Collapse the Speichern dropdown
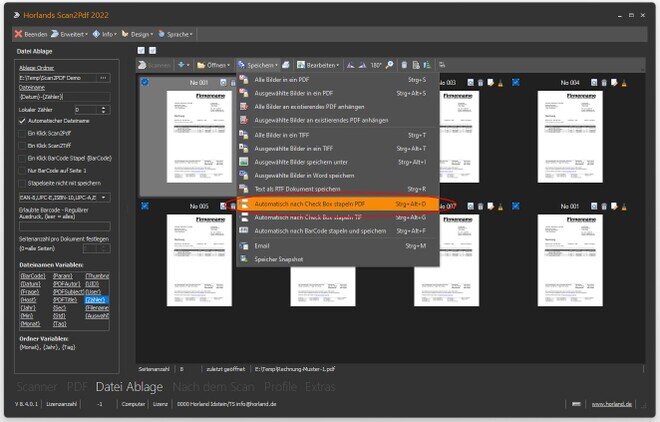This screenshot has height=422, width=660. coord(258,65)
